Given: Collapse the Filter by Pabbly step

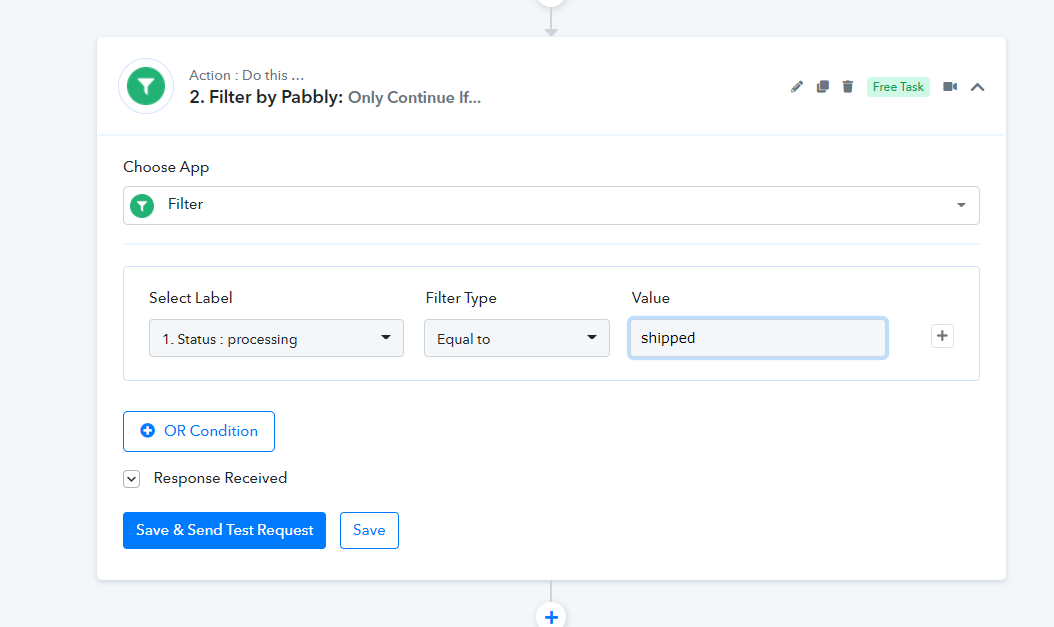Looking at the screenshot, I should click(978, 87).
